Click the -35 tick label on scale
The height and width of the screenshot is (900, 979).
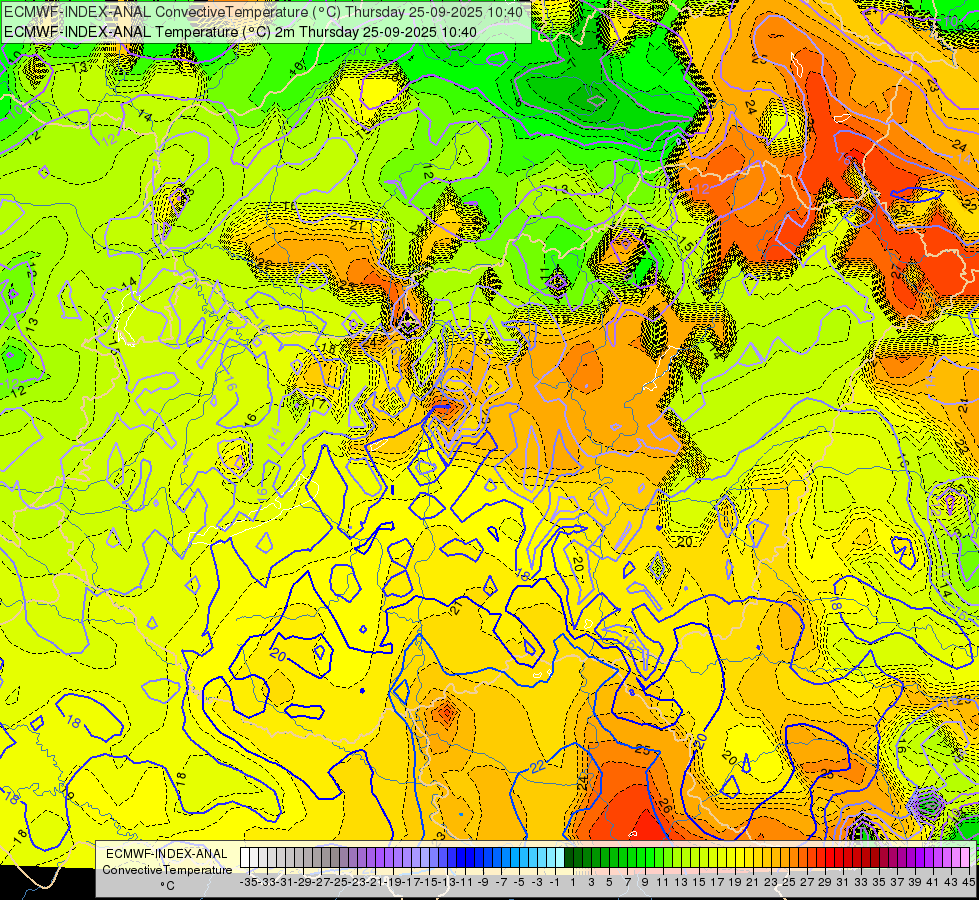[x=250, y=882]
